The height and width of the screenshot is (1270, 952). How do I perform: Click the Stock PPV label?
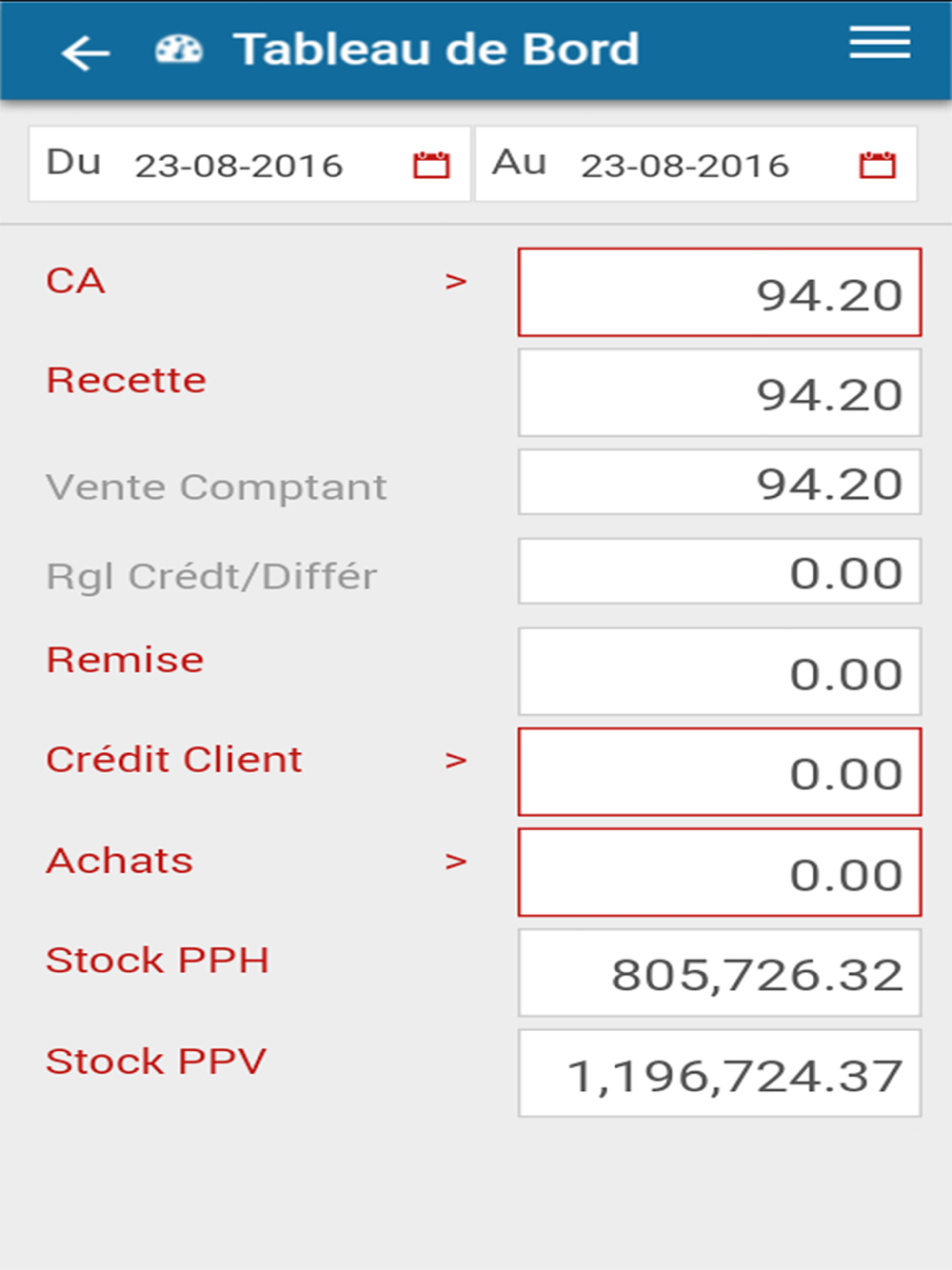(x=156, y=1062)
